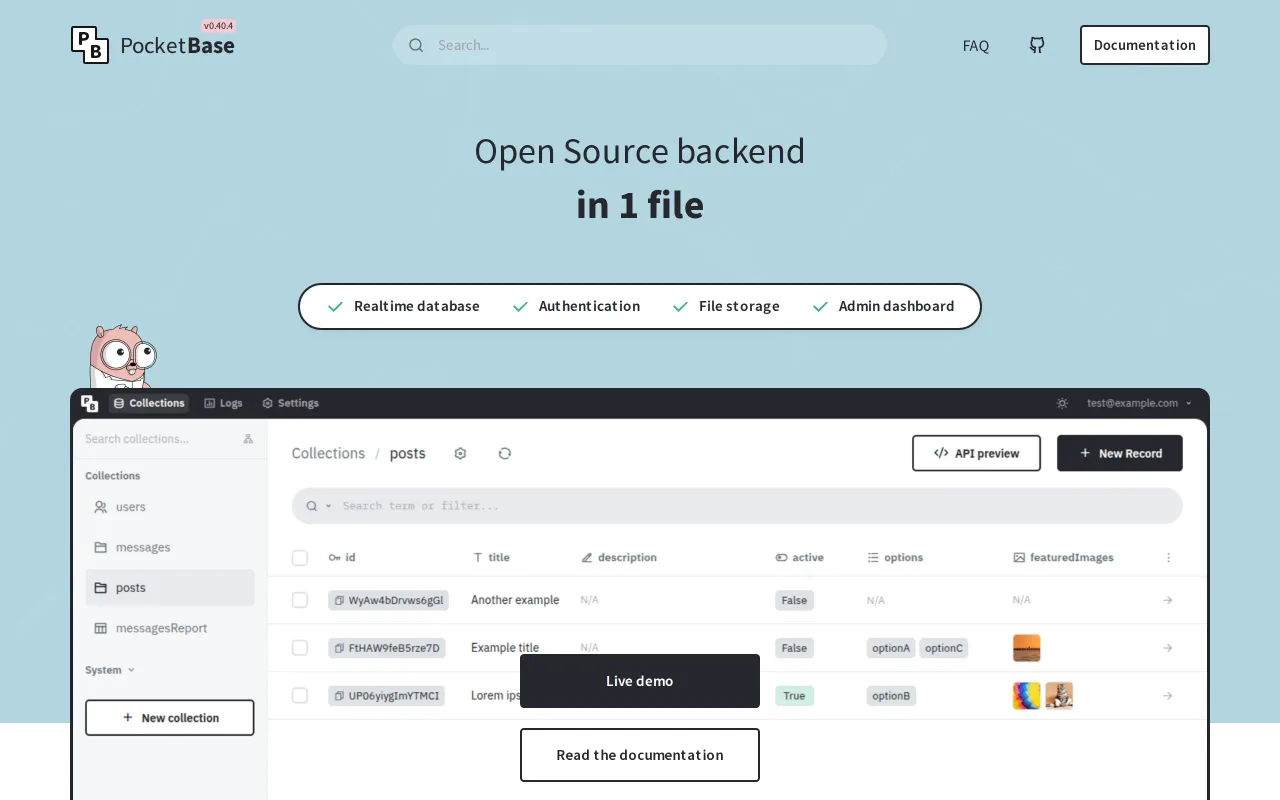Select the messages collection
The image size is (1280, 800).
click(x=170, y=547)
